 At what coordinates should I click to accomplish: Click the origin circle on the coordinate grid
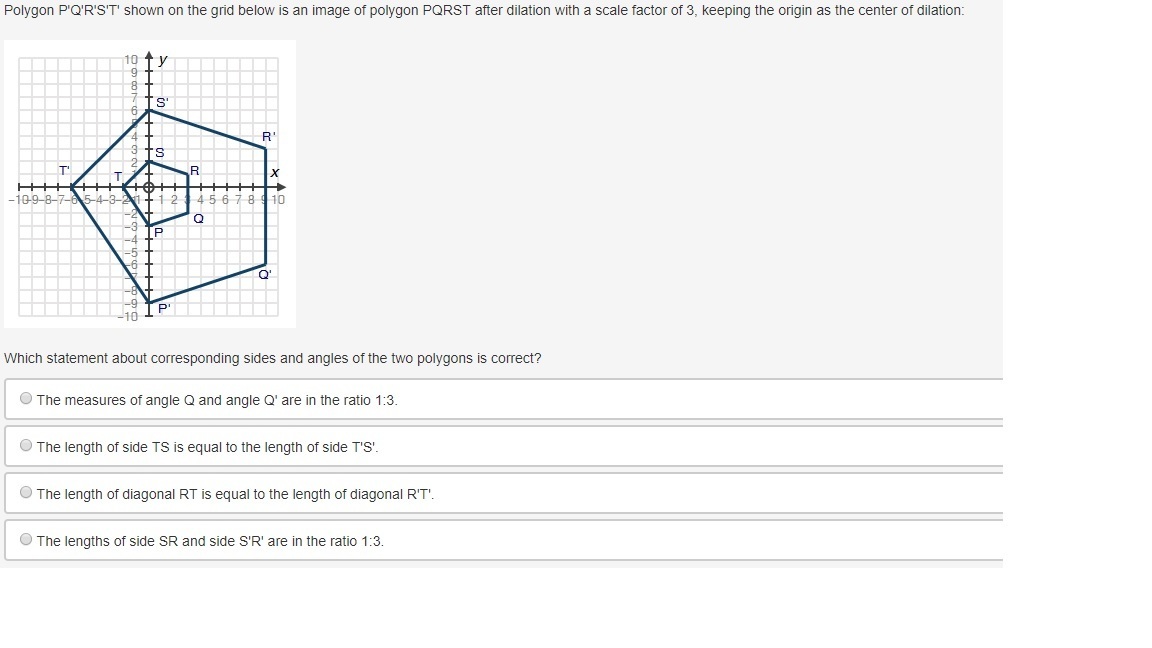[149, 187]
